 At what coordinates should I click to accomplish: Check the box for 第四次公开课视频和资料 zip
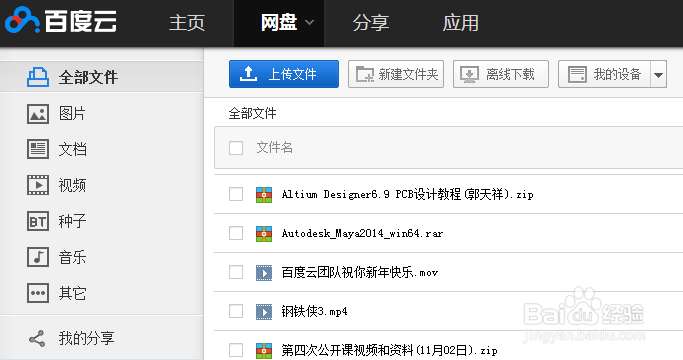(x=236, y=350)
